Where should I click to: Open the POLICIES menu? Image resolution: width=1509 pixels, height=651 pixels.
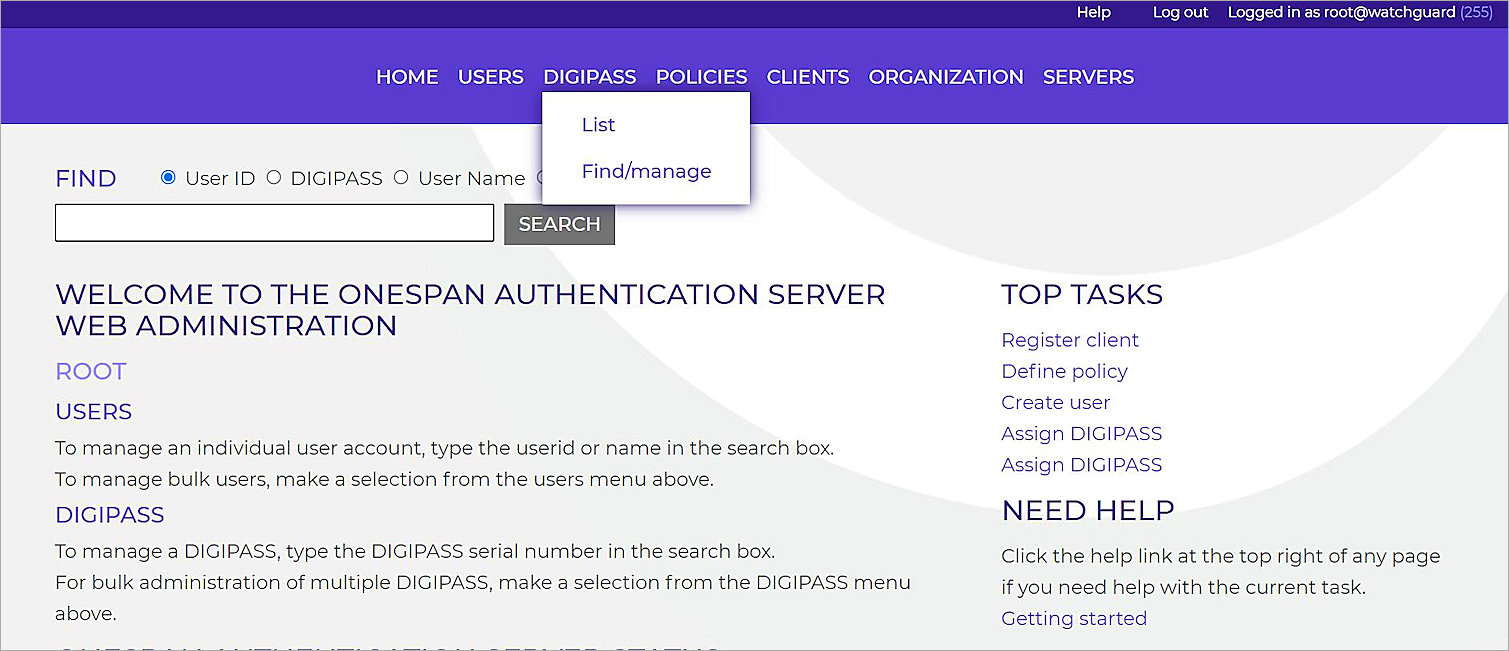[701, 76]
